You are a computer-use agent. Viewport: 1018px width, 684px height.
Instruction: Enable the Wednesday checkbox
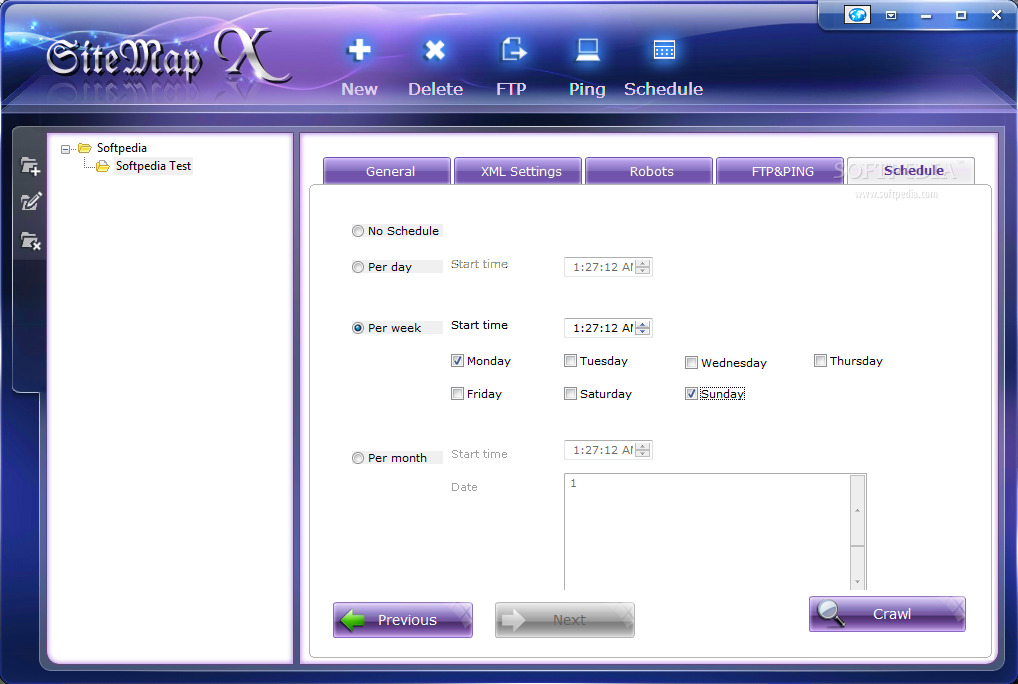[691, 363]
